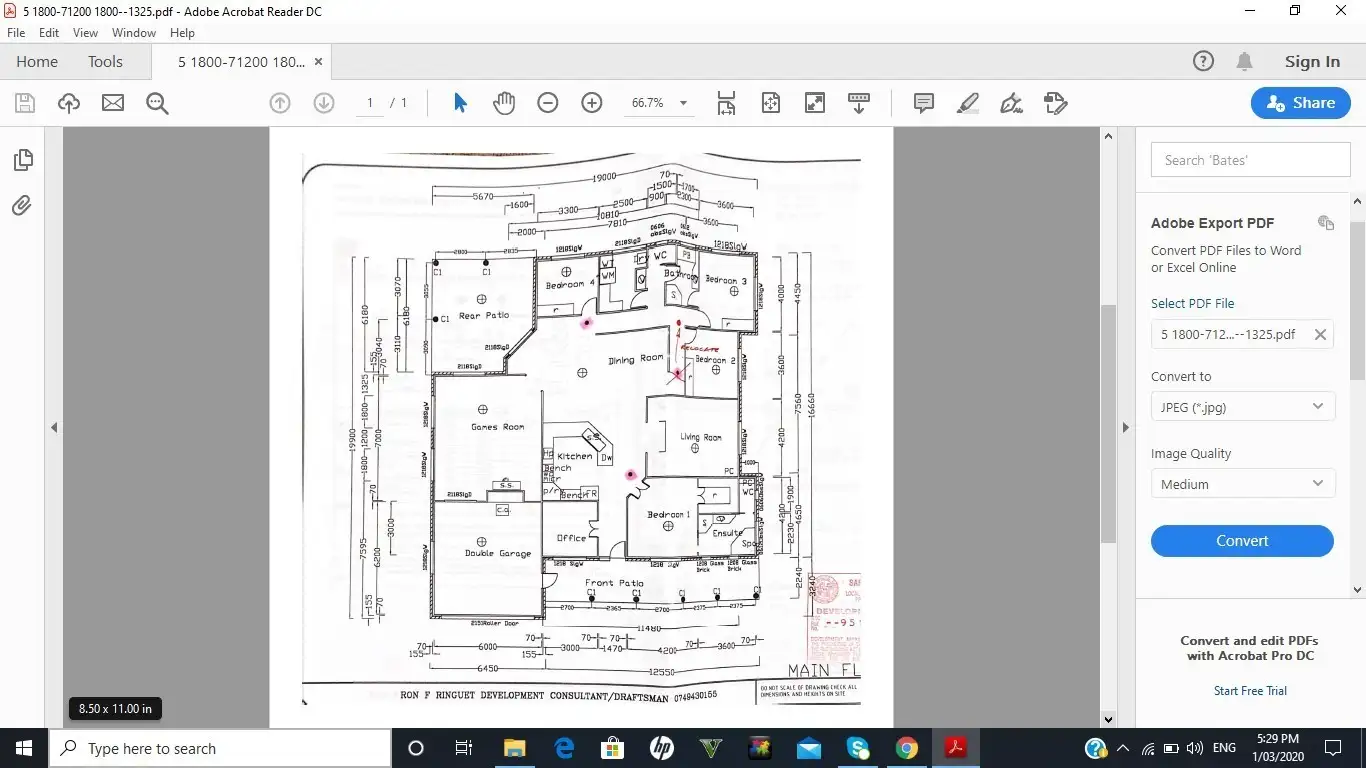The height and width of the screenshot is (768, 1366).
Task: Click the Search 'Bates' input field
Action: tap(1250, 160)
